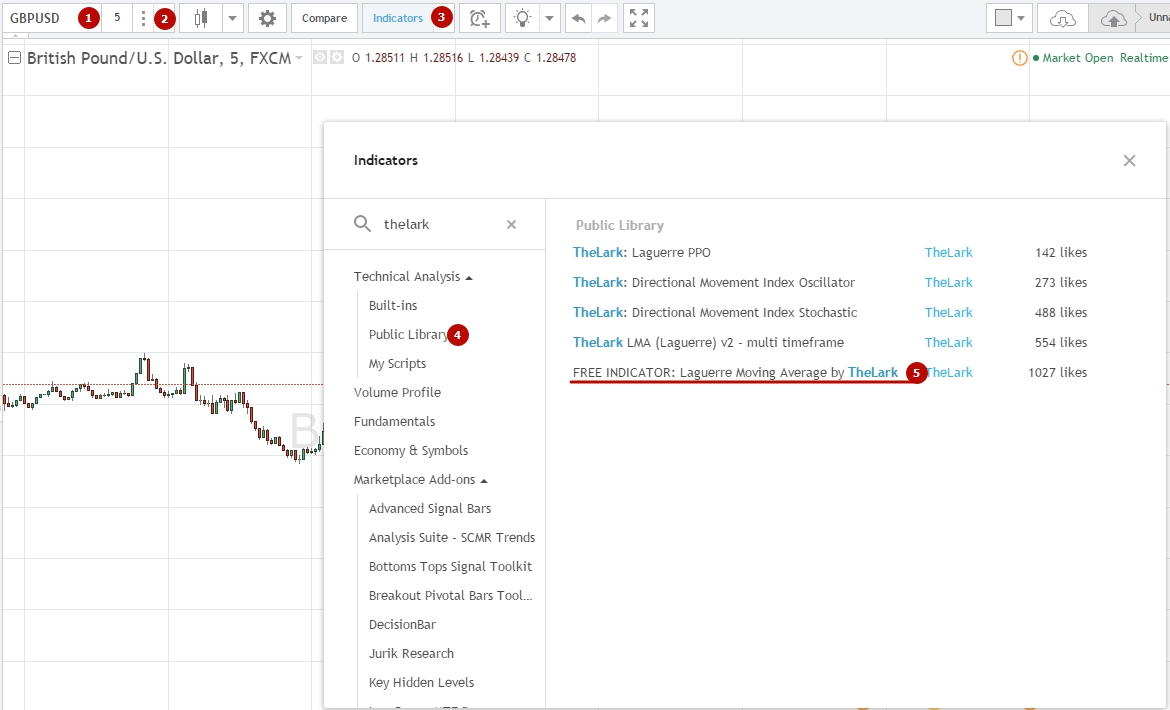This screenshot has width=1170, height=710.
Task: Click the search magnifier in Indicators dialog
Action: click(x=363, y=224)
